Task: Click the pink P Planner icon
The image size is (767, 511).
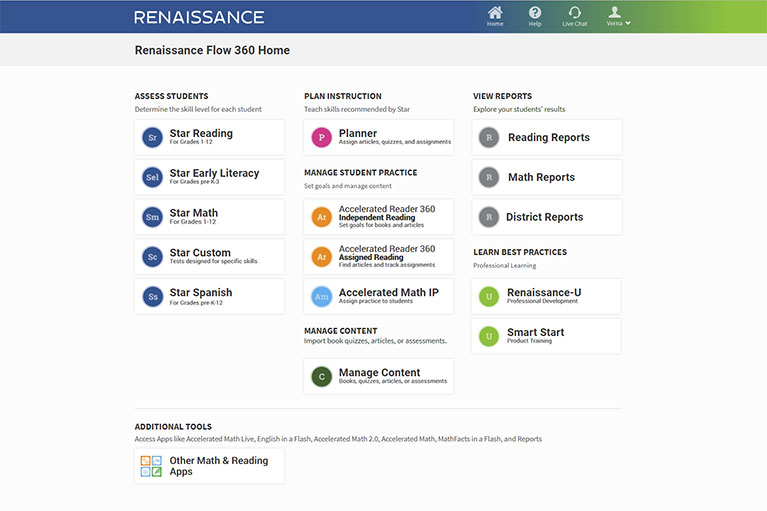Action: (321, 137)
